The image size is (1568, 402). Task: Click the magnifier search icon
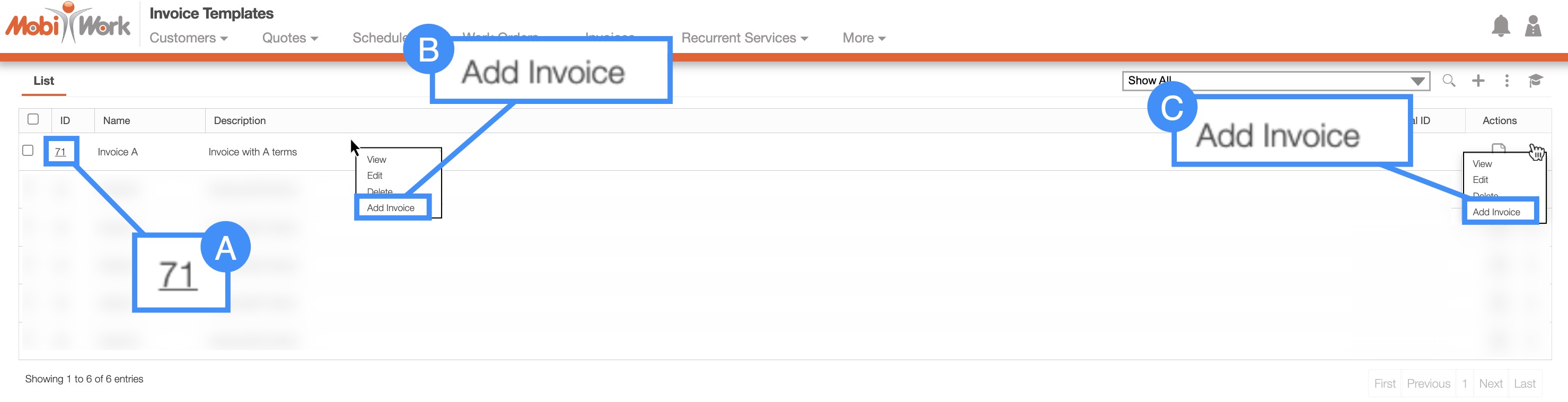coord(1449,81)
